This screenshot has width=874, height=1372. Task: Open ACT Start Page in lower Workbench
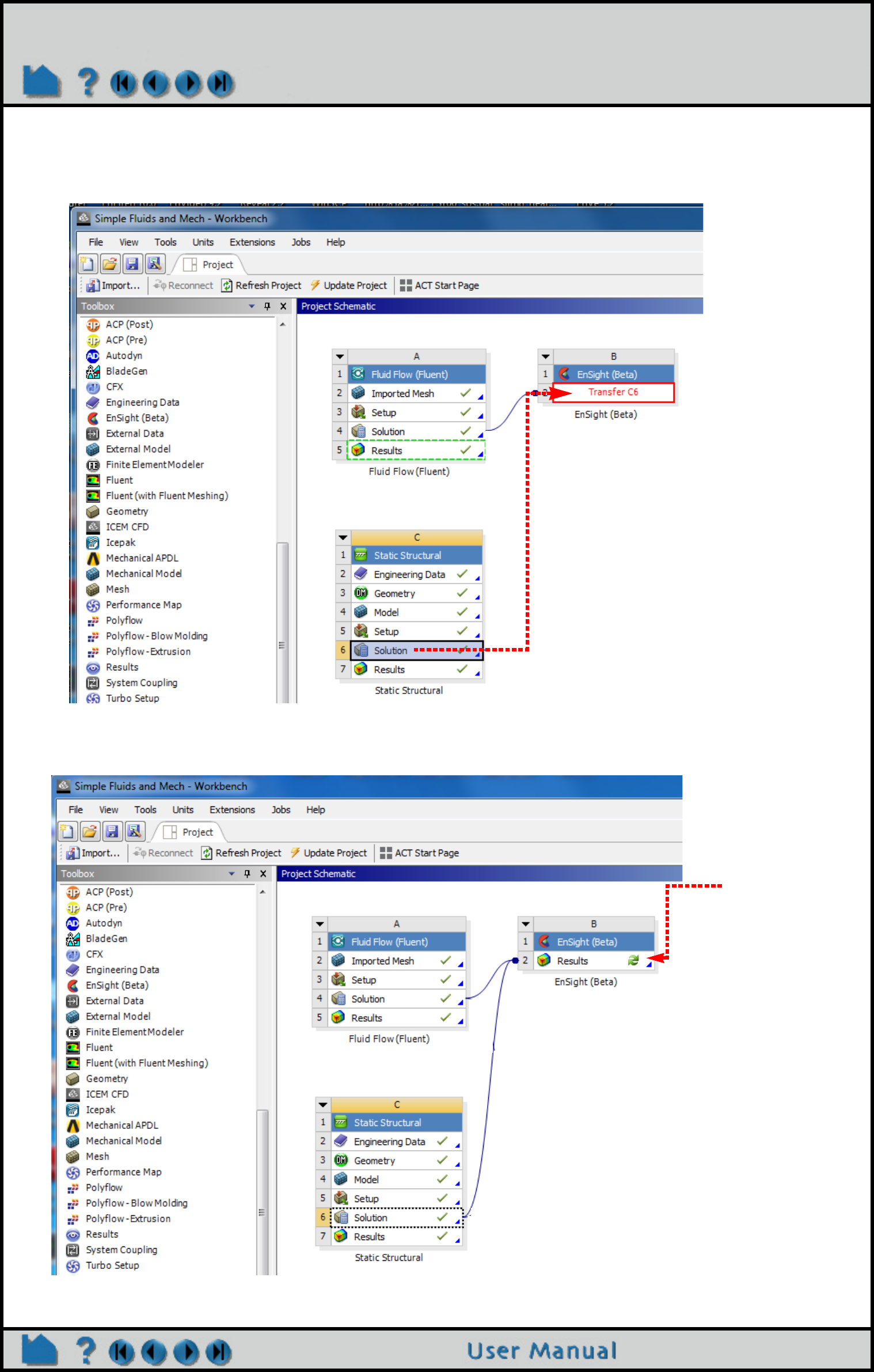419,852
